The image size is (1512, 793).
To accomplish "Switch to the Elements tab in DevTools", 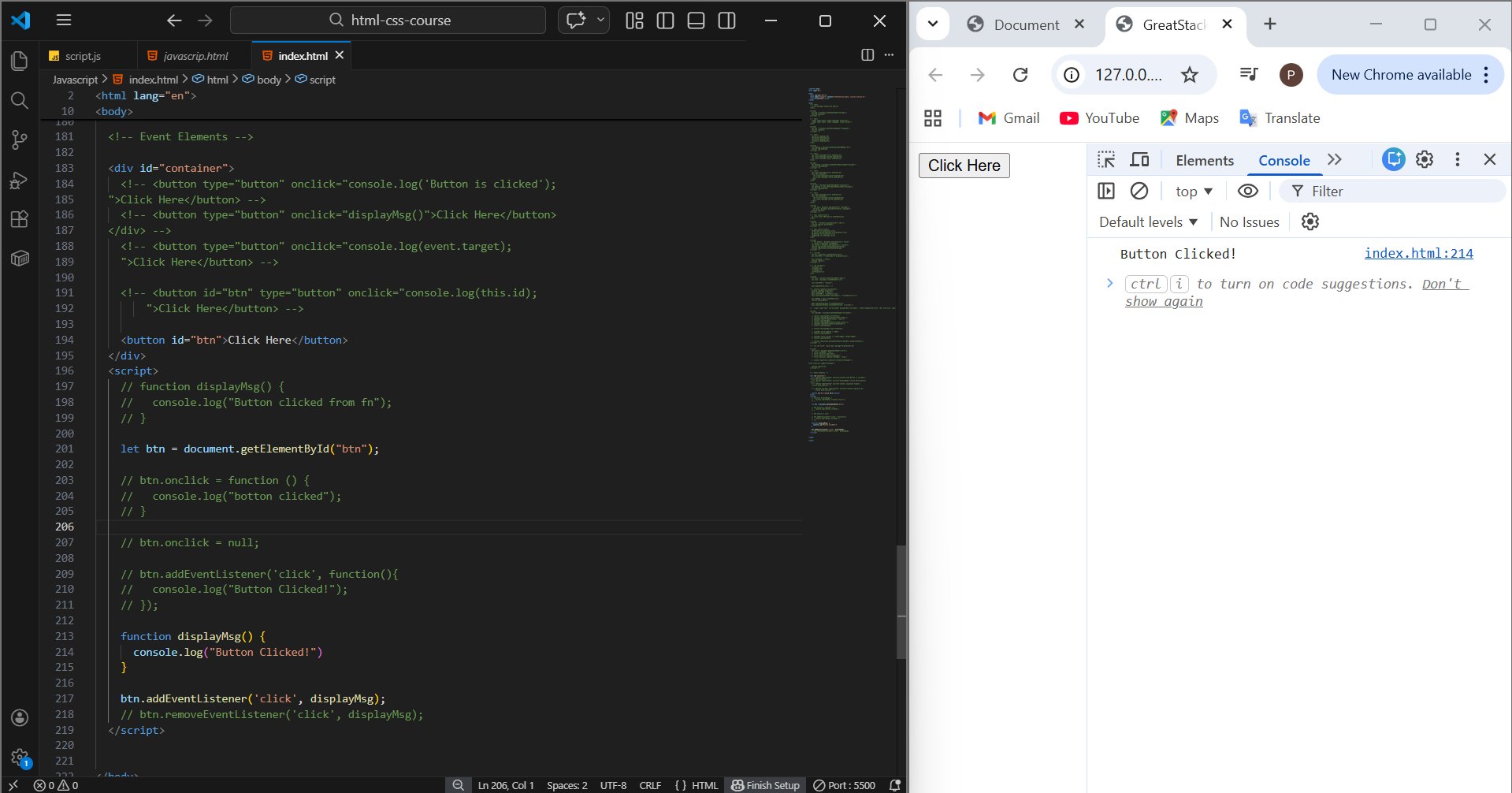I will [x=1204, y=161].
